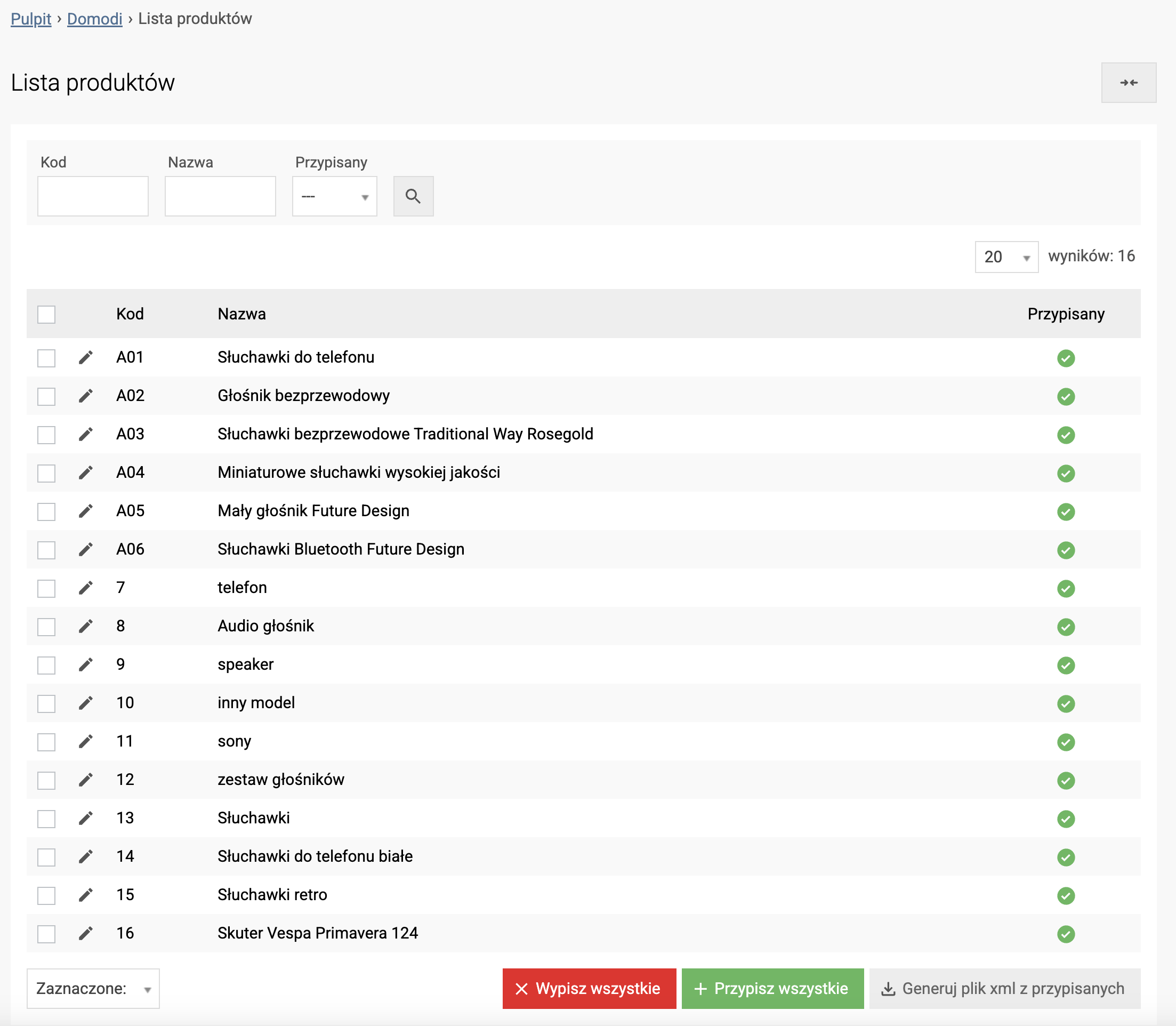Open Domodi breadcrumb link

click(94, 19)
